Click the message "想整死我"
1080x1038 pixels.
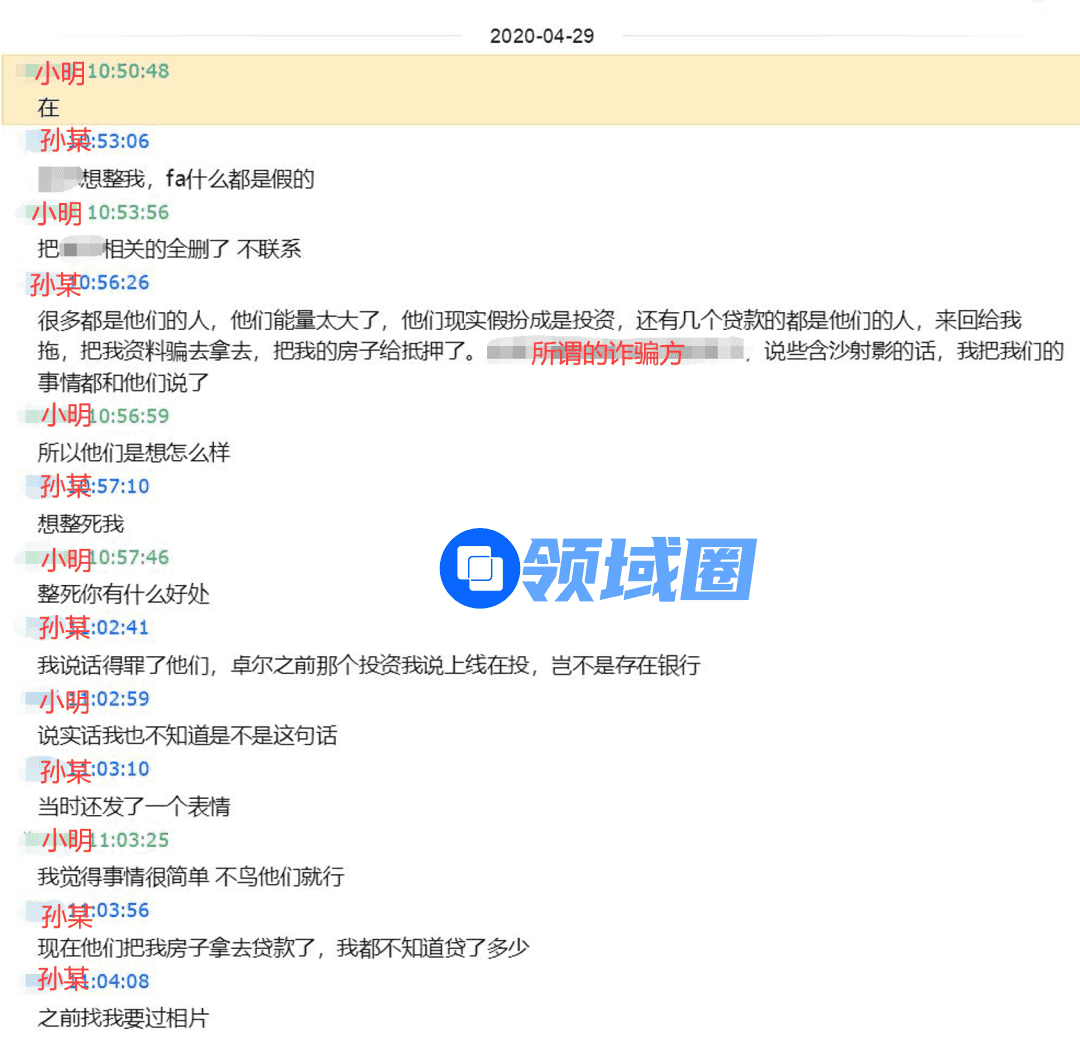(81, 523)
